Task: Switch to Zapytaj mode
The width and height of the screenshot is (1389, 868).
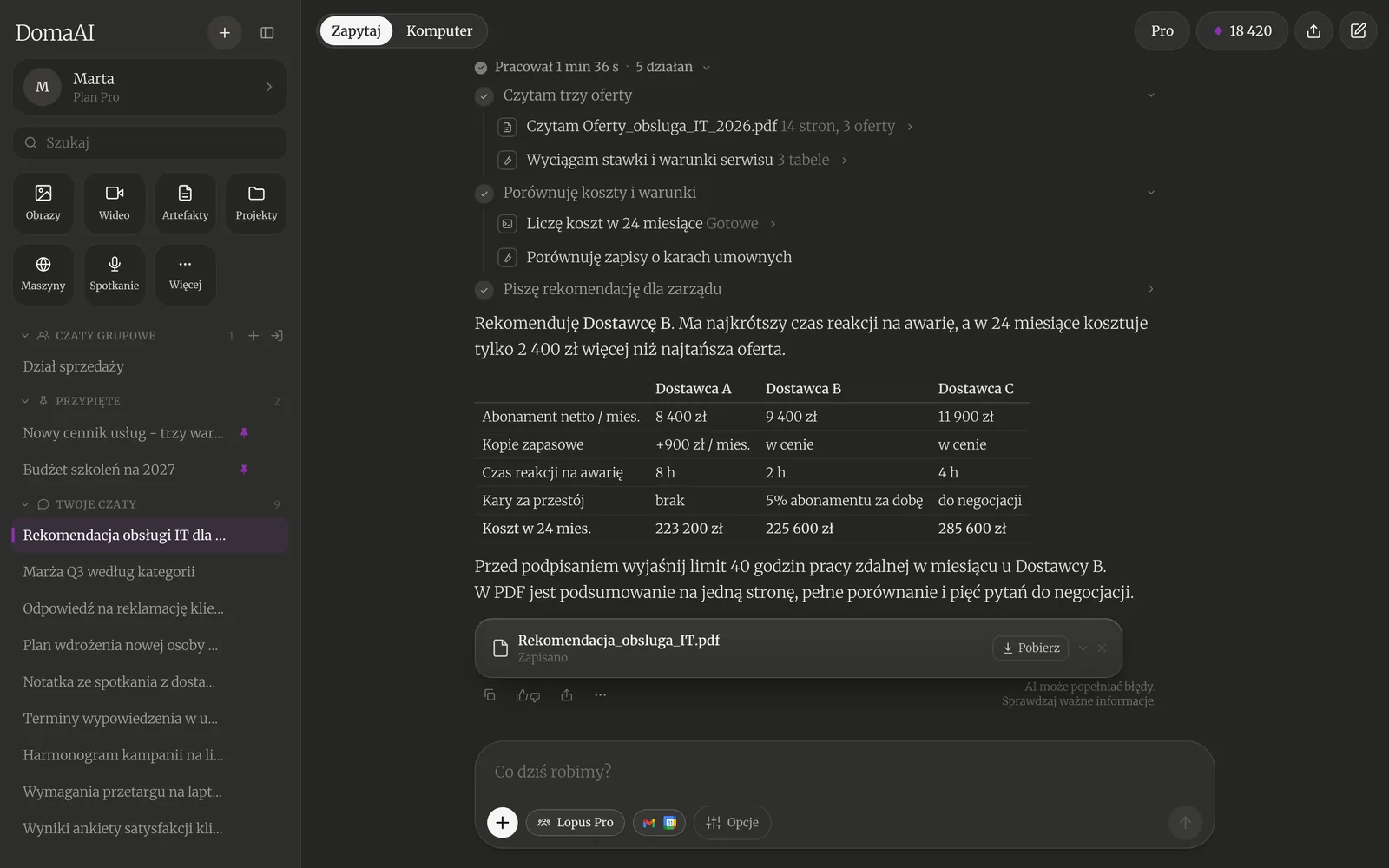Action: tap(356, 31)
